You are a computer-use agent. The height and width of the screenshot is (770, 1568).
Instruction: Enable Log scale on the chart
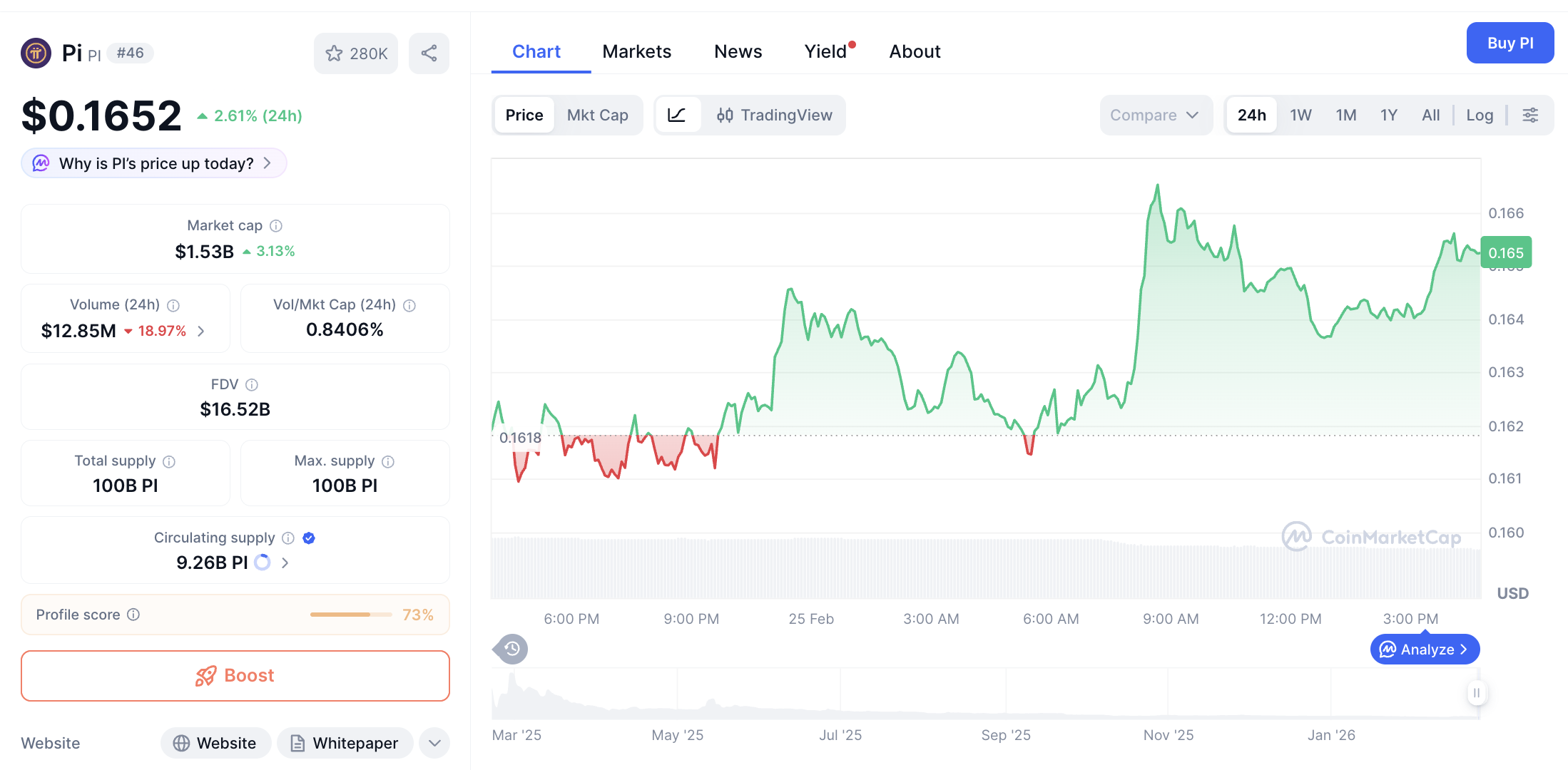(1480, 115)
